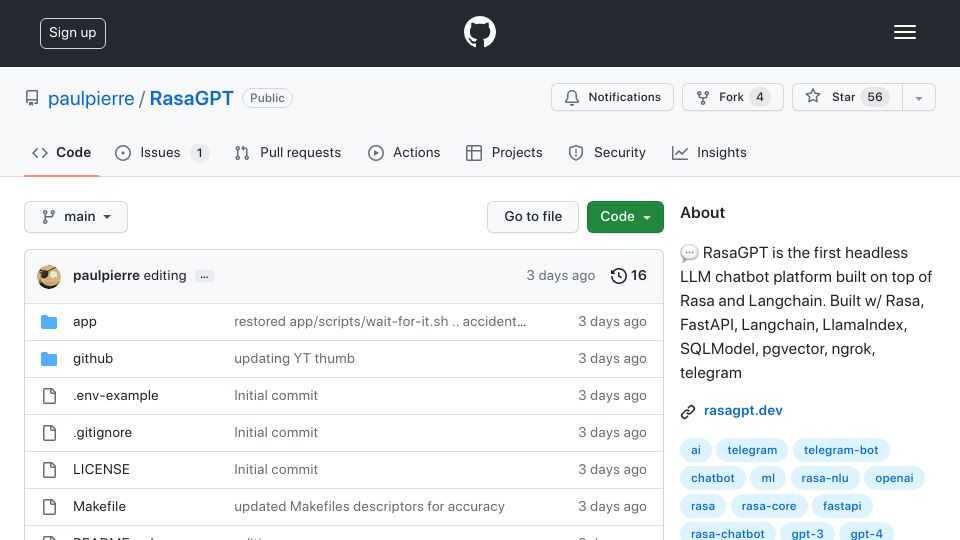Select the 'openai' topic tag
The height and width of the screenshot is (540, 960).
pyautogui.click(x=894, y=478)
